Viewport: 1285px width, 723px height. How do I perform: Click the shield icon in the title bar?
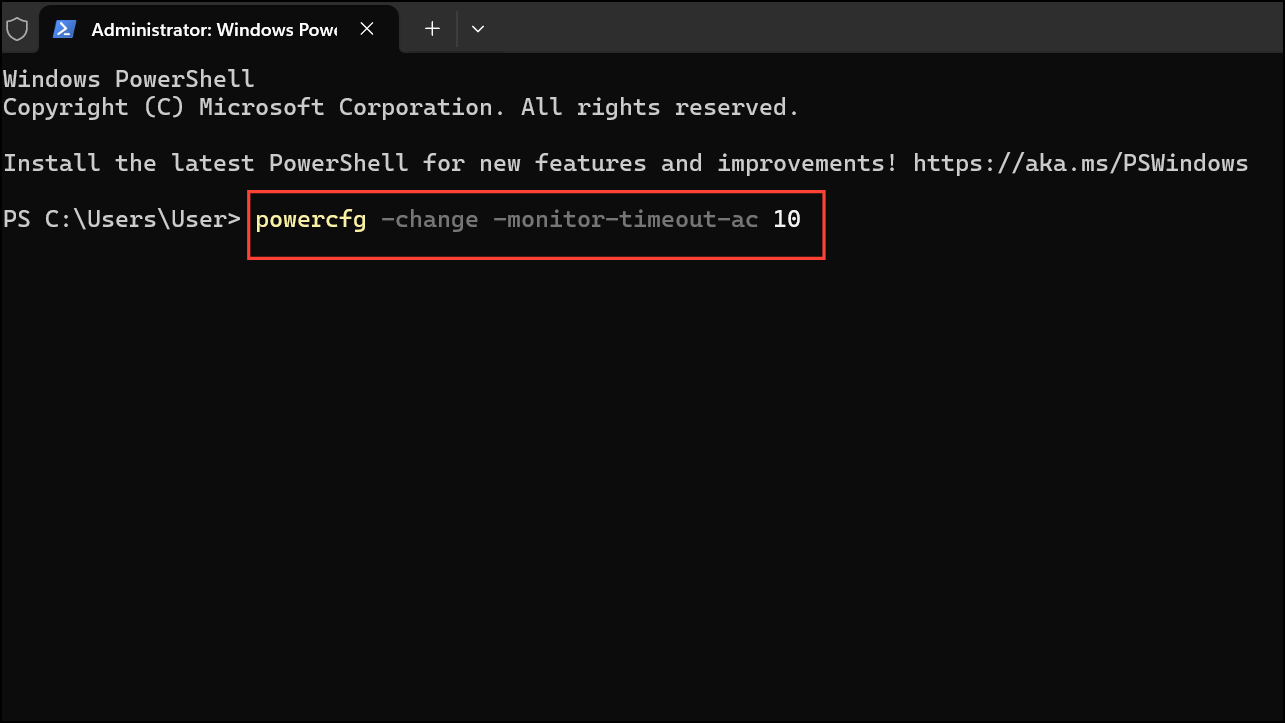click(17, 29)
